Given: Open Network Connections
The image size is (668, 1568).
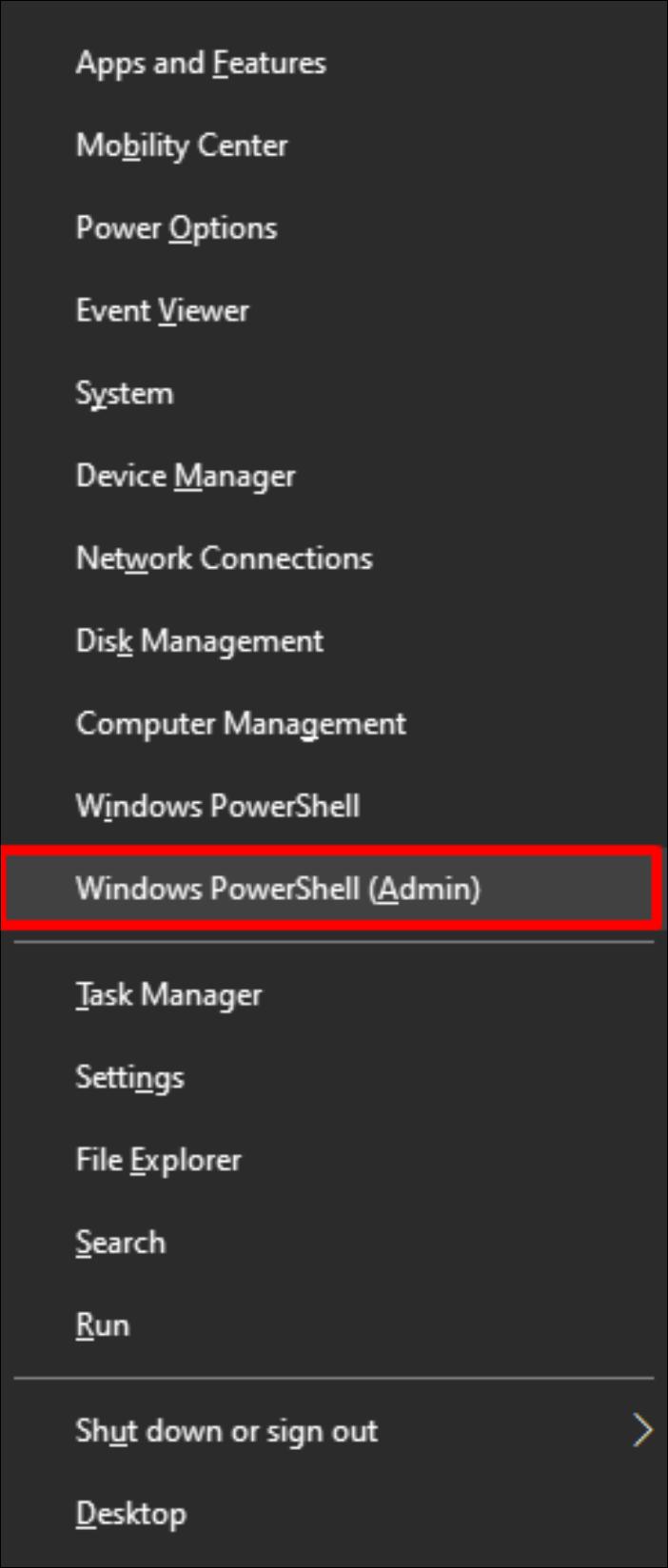Looking at the screenshot, I should click(225, 559).
